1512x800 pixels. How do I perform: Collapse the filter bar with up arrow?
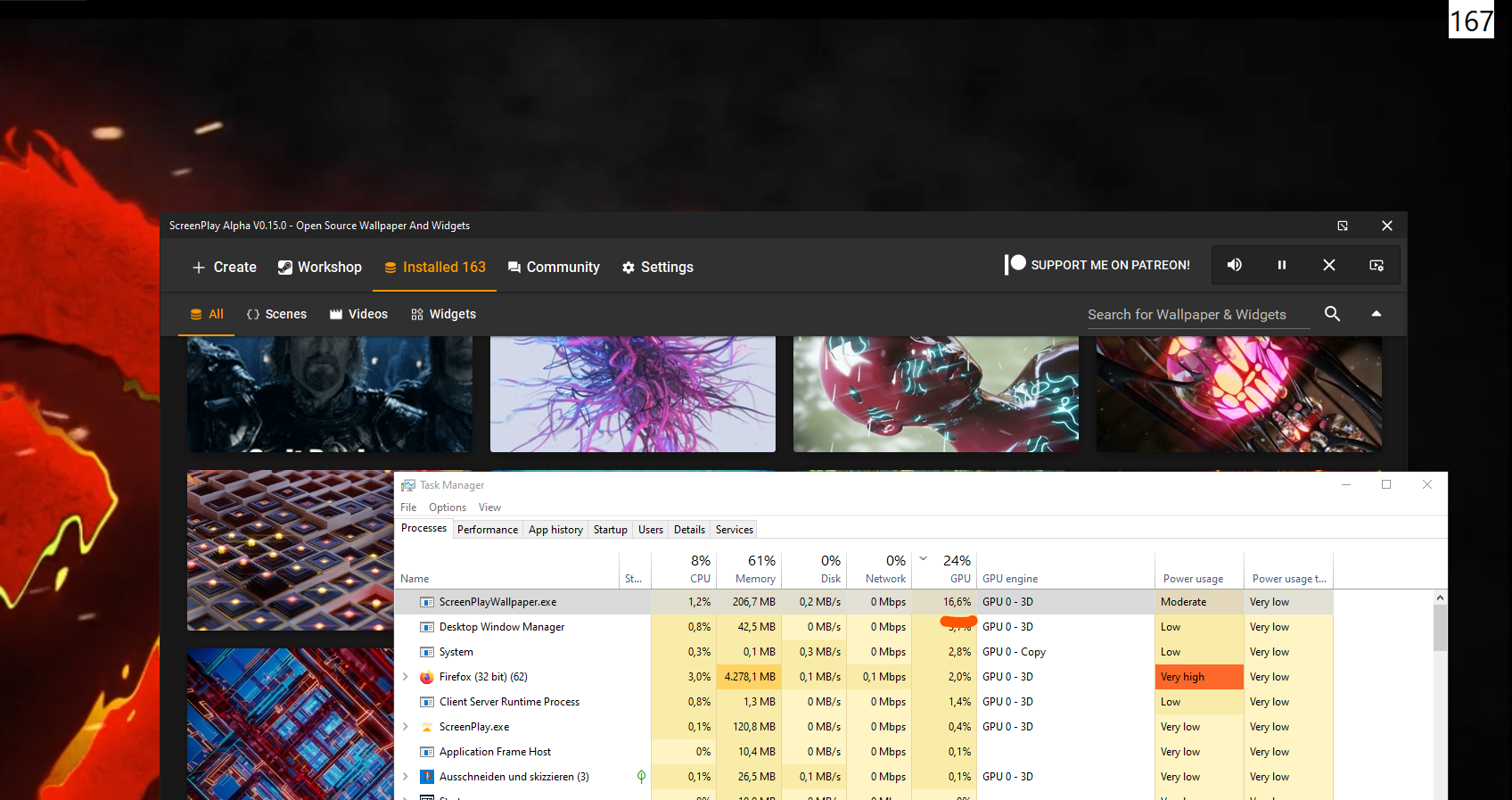[1376, 314]
